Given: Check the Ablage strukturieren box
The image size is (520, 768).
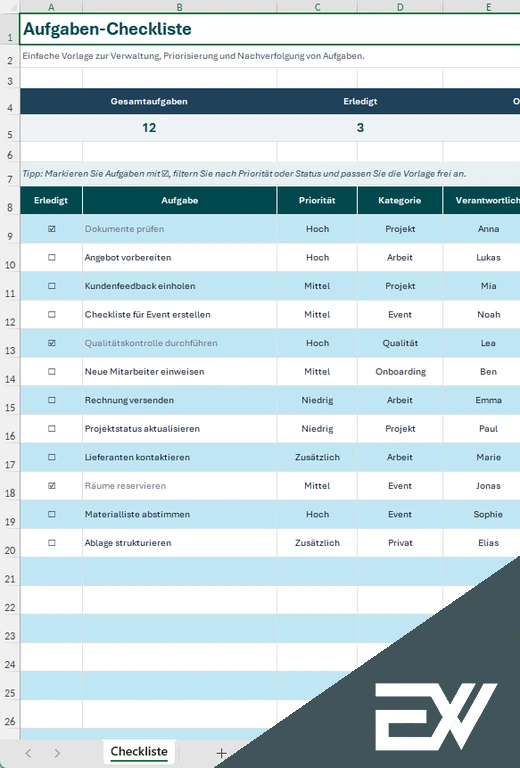Looking at the screenshot, I should click(52, 543).
